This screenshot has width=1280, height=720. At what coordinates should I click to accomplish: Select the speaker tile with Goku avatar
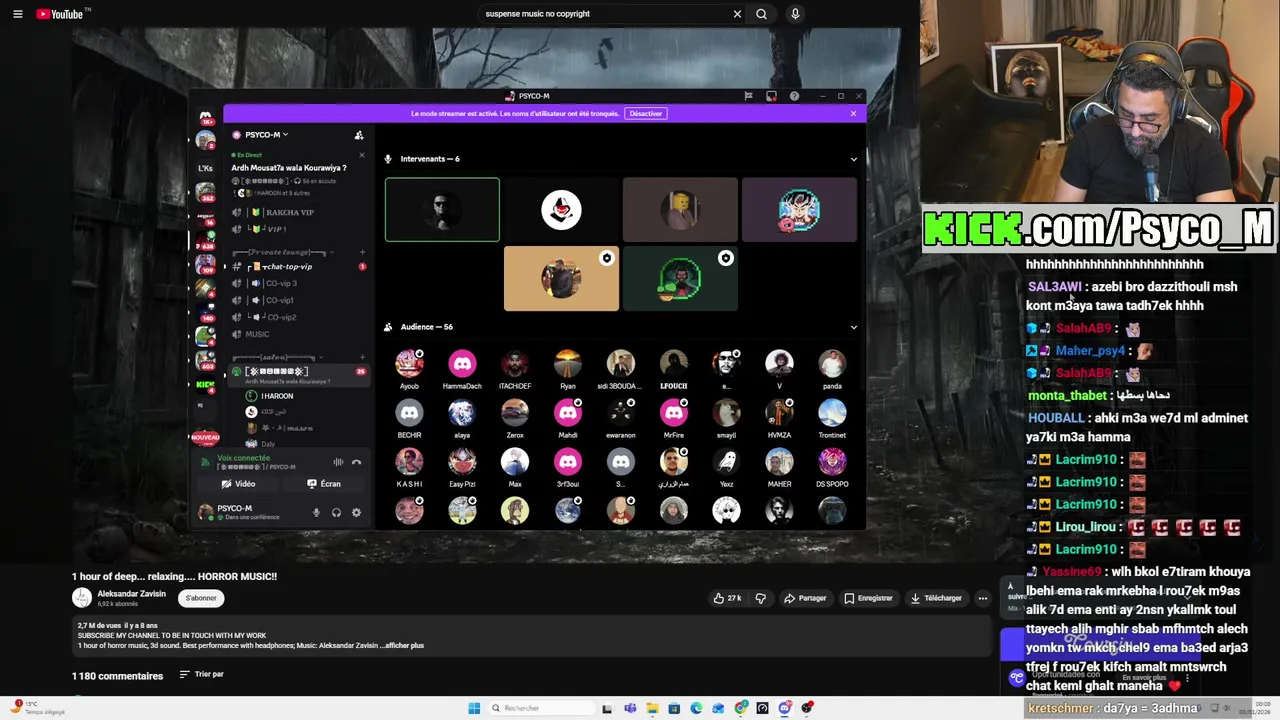[799, 210]
